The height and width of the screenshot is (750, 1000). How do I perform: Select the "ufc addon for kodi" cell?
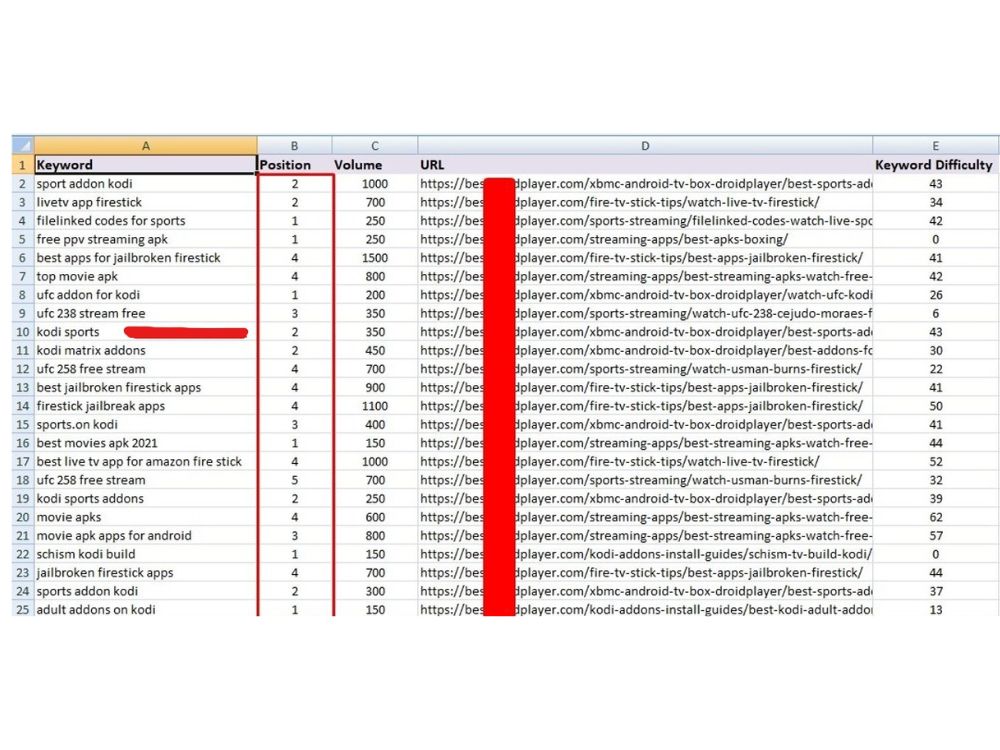click(x=145, y=295)
